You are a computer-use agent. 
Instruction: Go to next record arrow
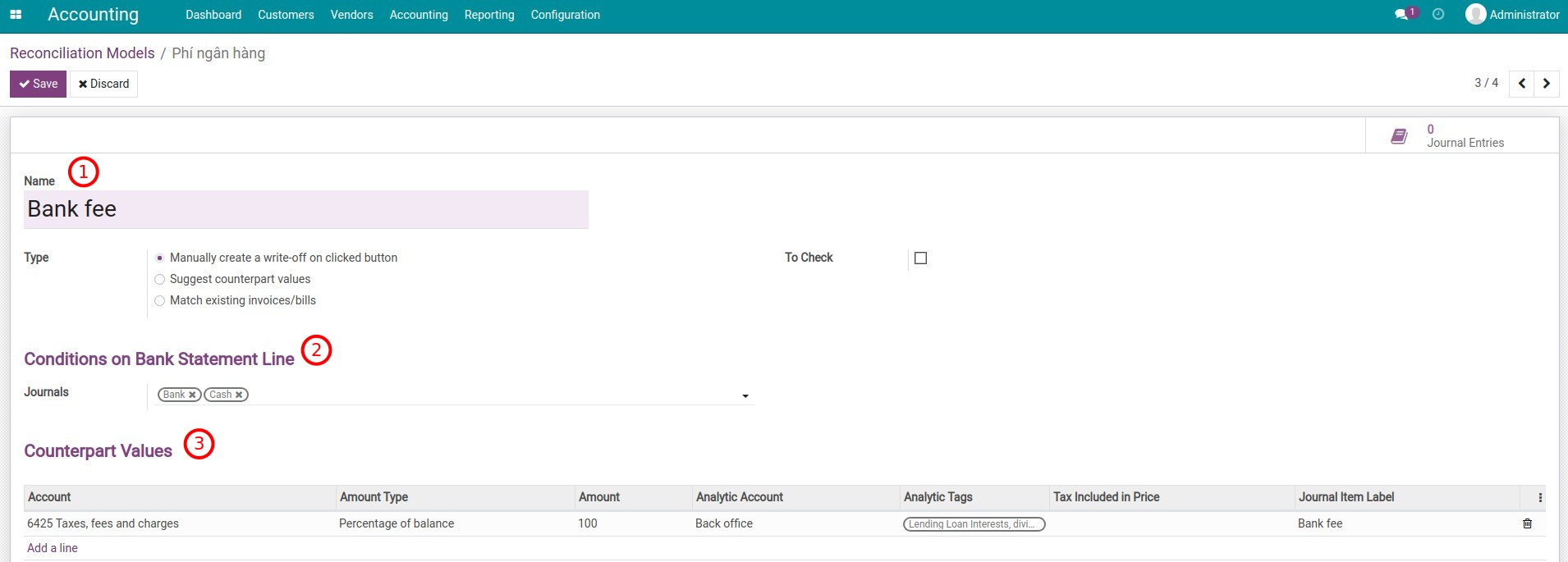coord(1547,84)
